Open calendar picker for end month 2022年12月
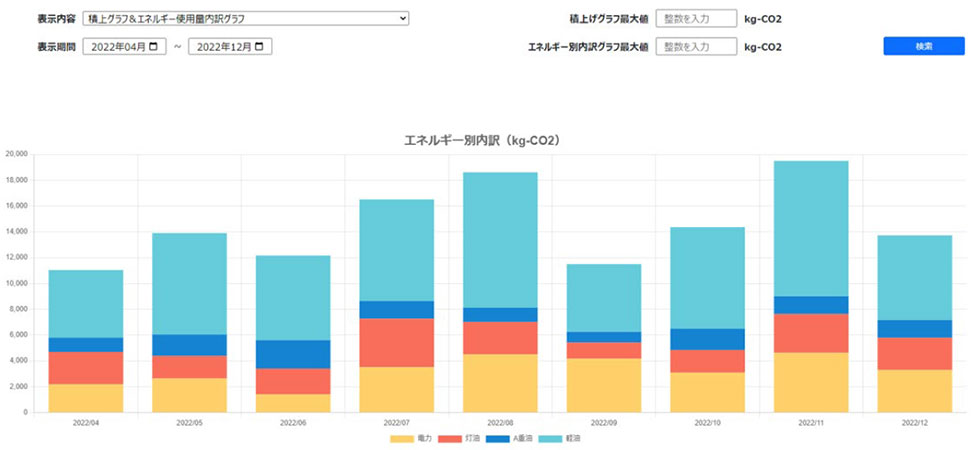This screenshot has width=975, height=450. click(x=259, y=47)
